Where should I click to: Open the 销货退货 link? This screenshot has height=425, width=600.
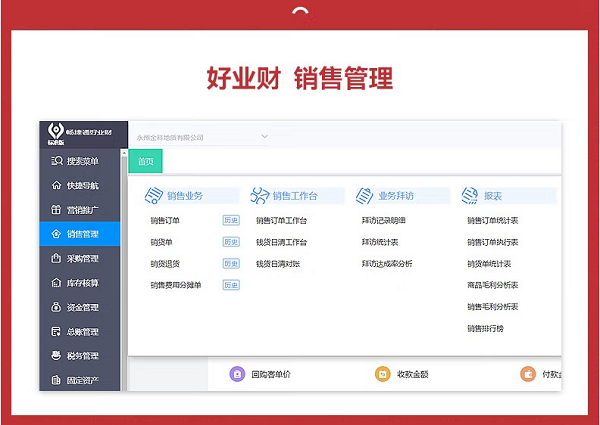click(x=165, y=264)
